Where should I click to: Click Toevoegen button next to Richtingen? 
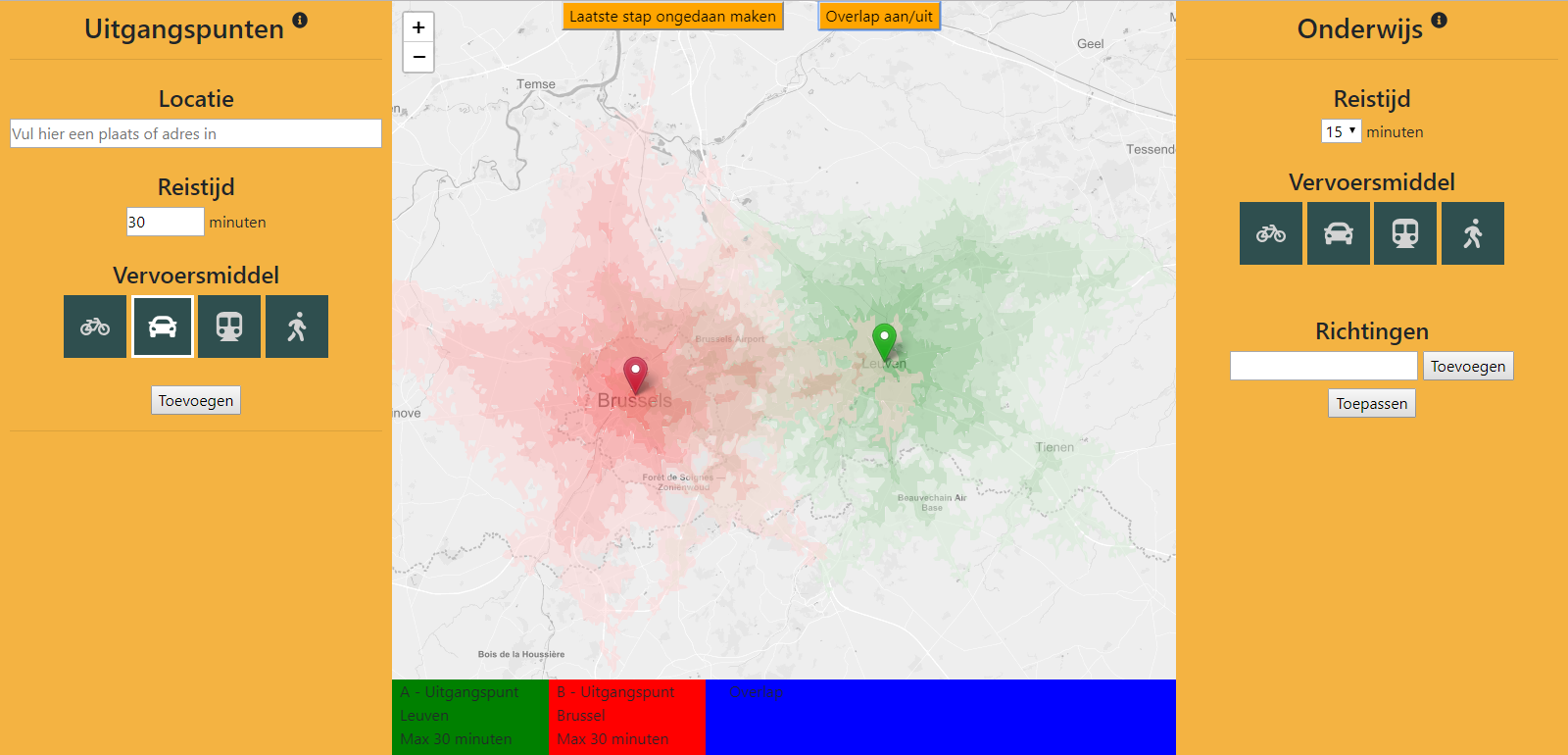click(x=1468, y=366)
